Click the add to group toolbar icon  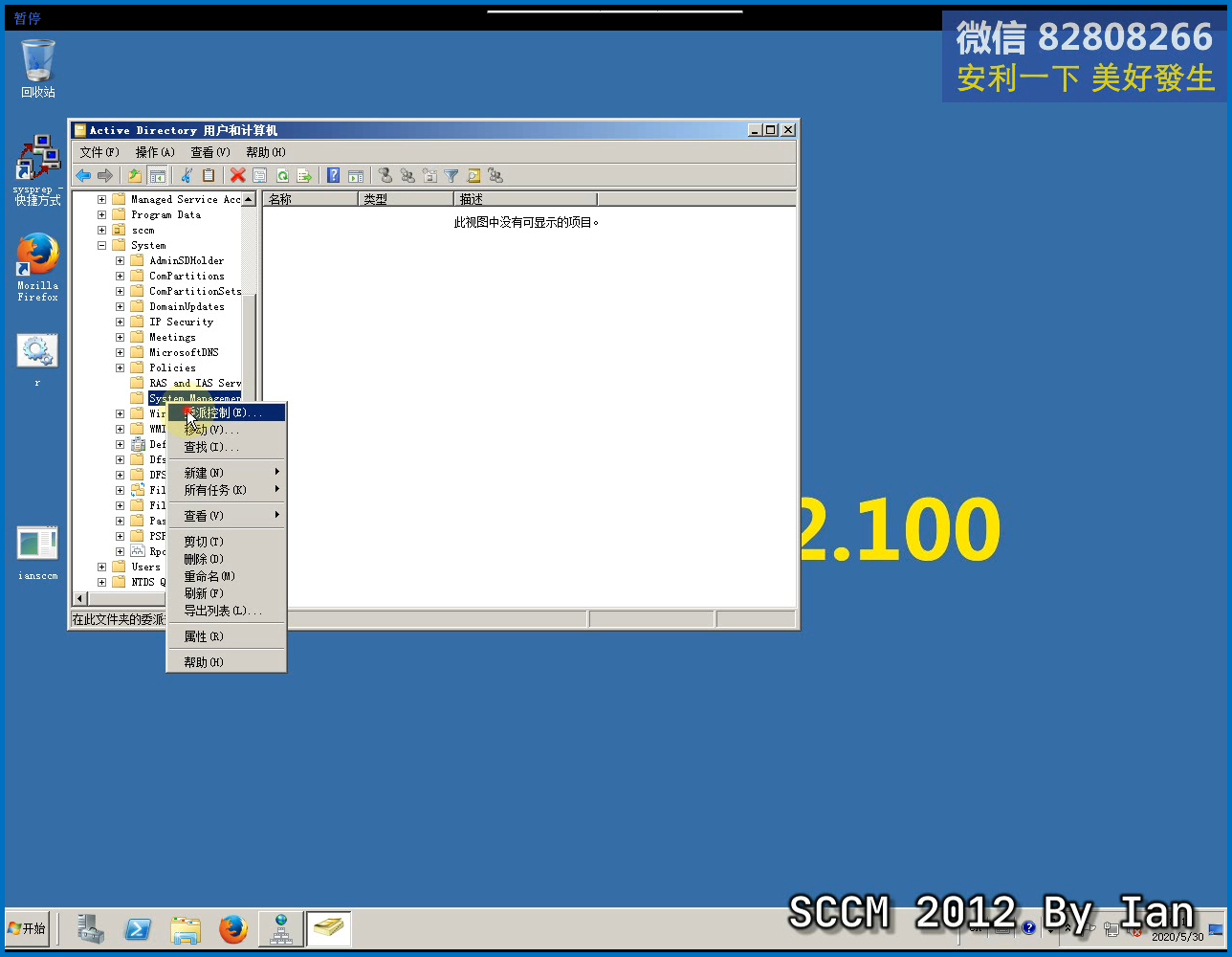tap(495, 175)
